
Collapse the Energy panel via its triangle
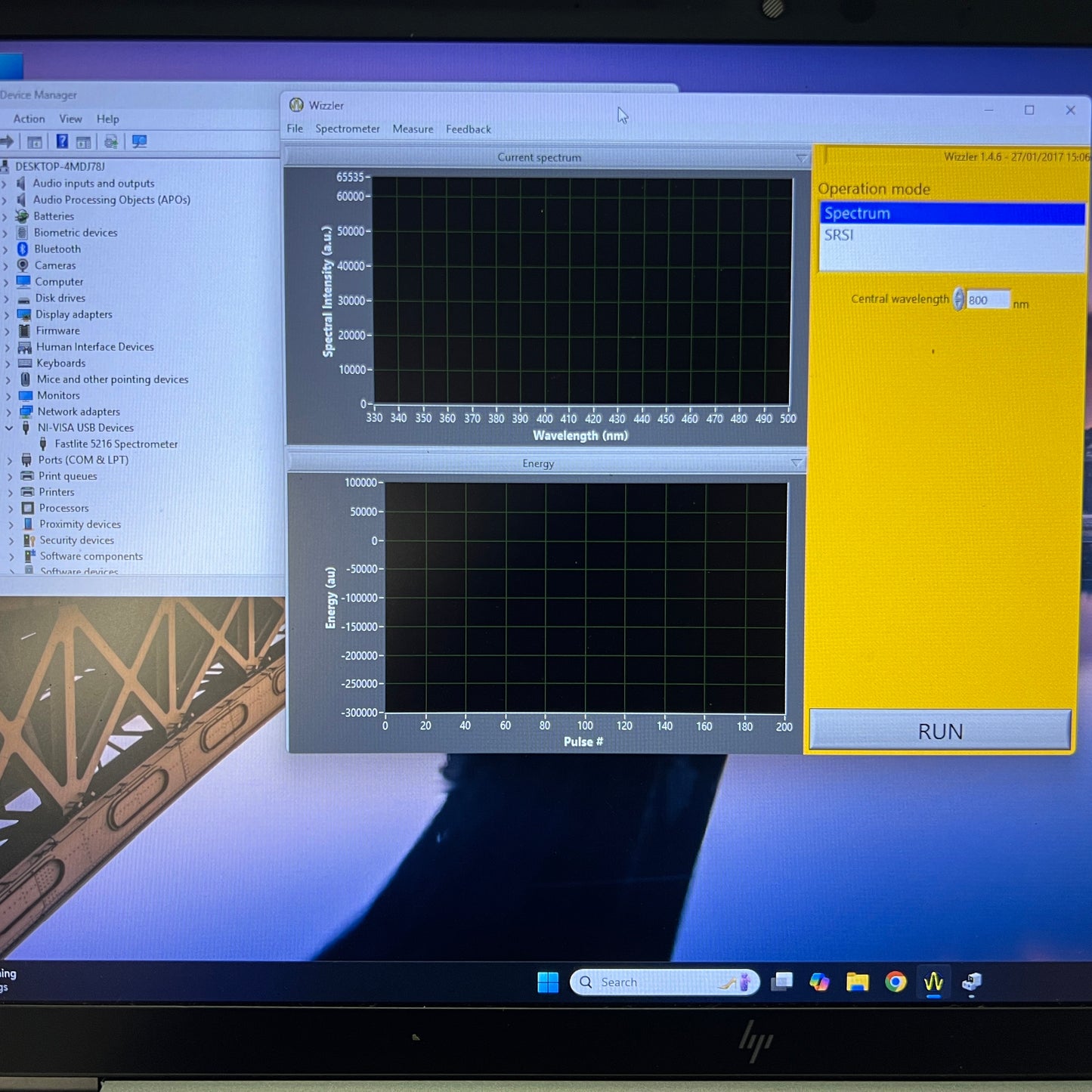click(796, 463)
